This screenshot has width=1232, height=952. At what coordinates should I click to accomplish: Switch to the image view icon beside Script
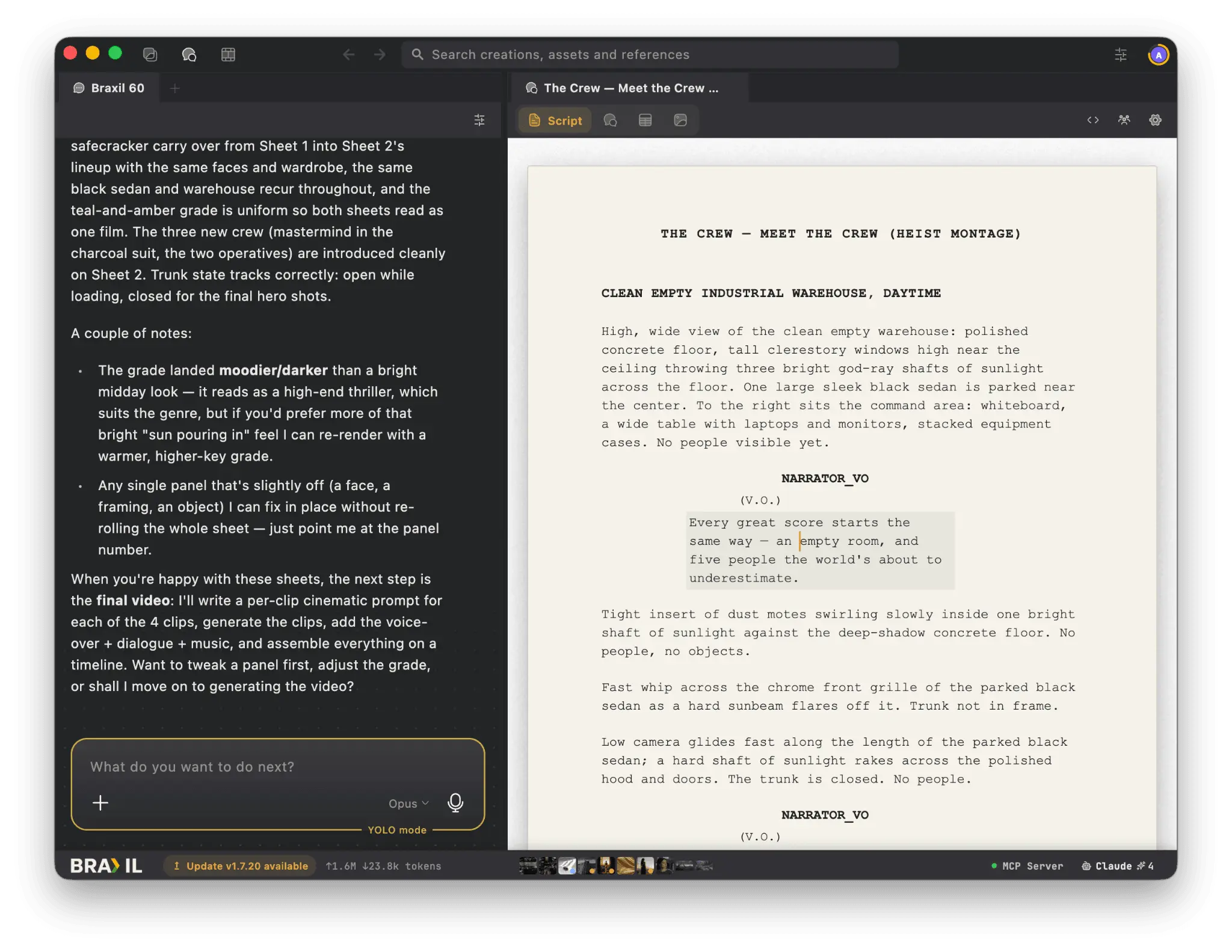[x=680, y=120]
